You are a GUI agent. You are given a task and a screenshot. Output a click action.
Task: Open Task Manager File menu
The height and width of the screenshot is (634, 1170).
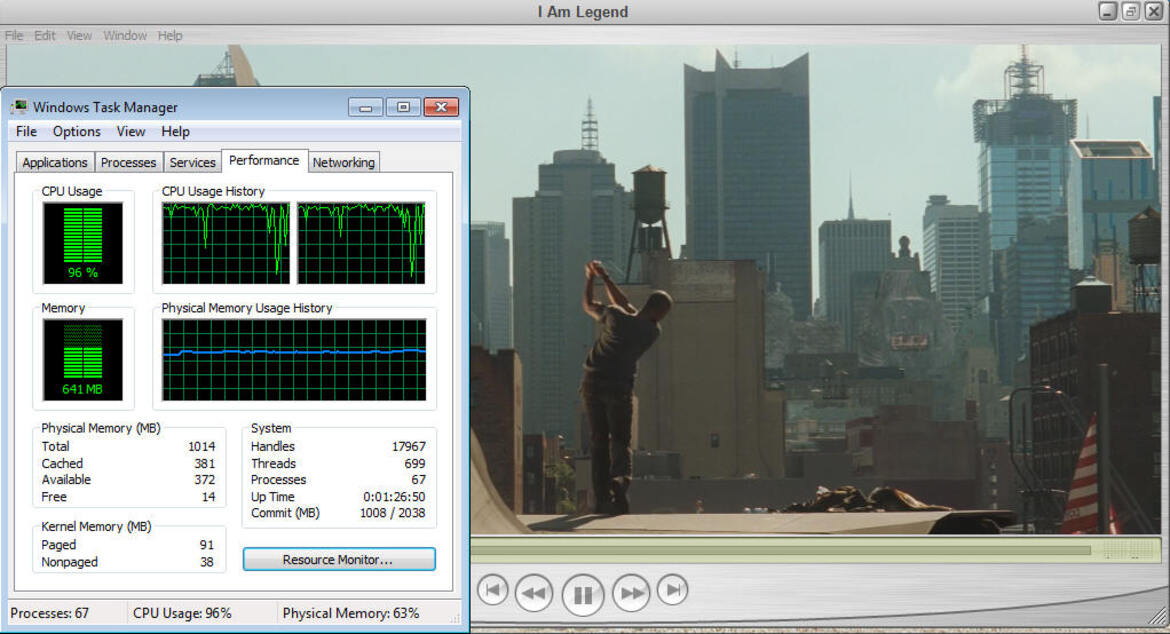26,131
